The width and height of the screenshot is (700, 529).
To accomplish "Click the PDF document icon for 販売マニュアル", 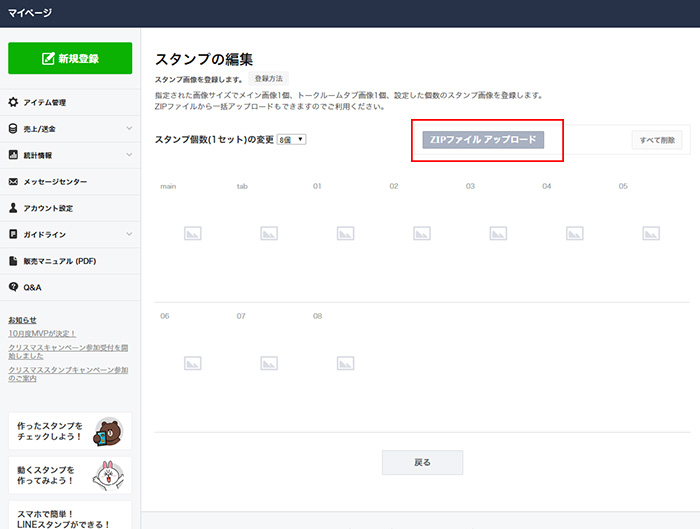I will (x=13, y=261).
